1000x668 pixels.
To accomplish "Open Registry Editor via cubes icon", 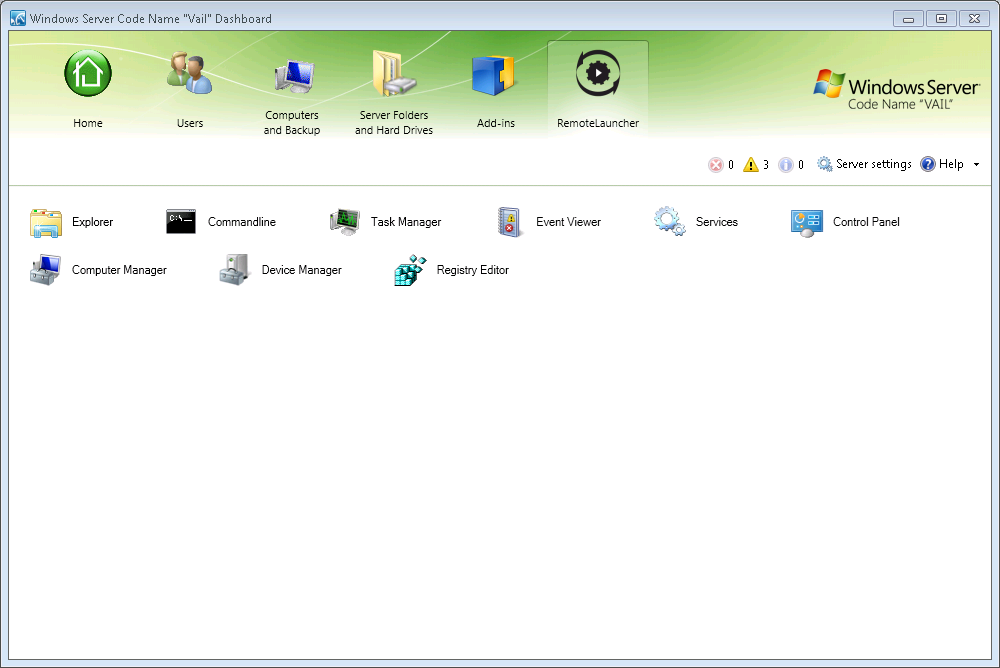I will tap(410, 271).
